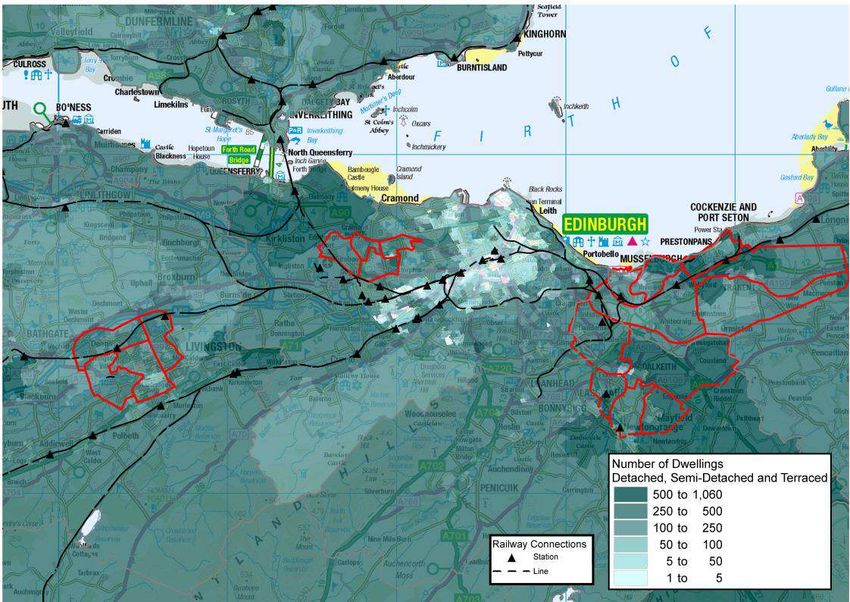
Task: Click the Detached, Semi-Detached and Terraced subtitle
Action: (719, 478)
